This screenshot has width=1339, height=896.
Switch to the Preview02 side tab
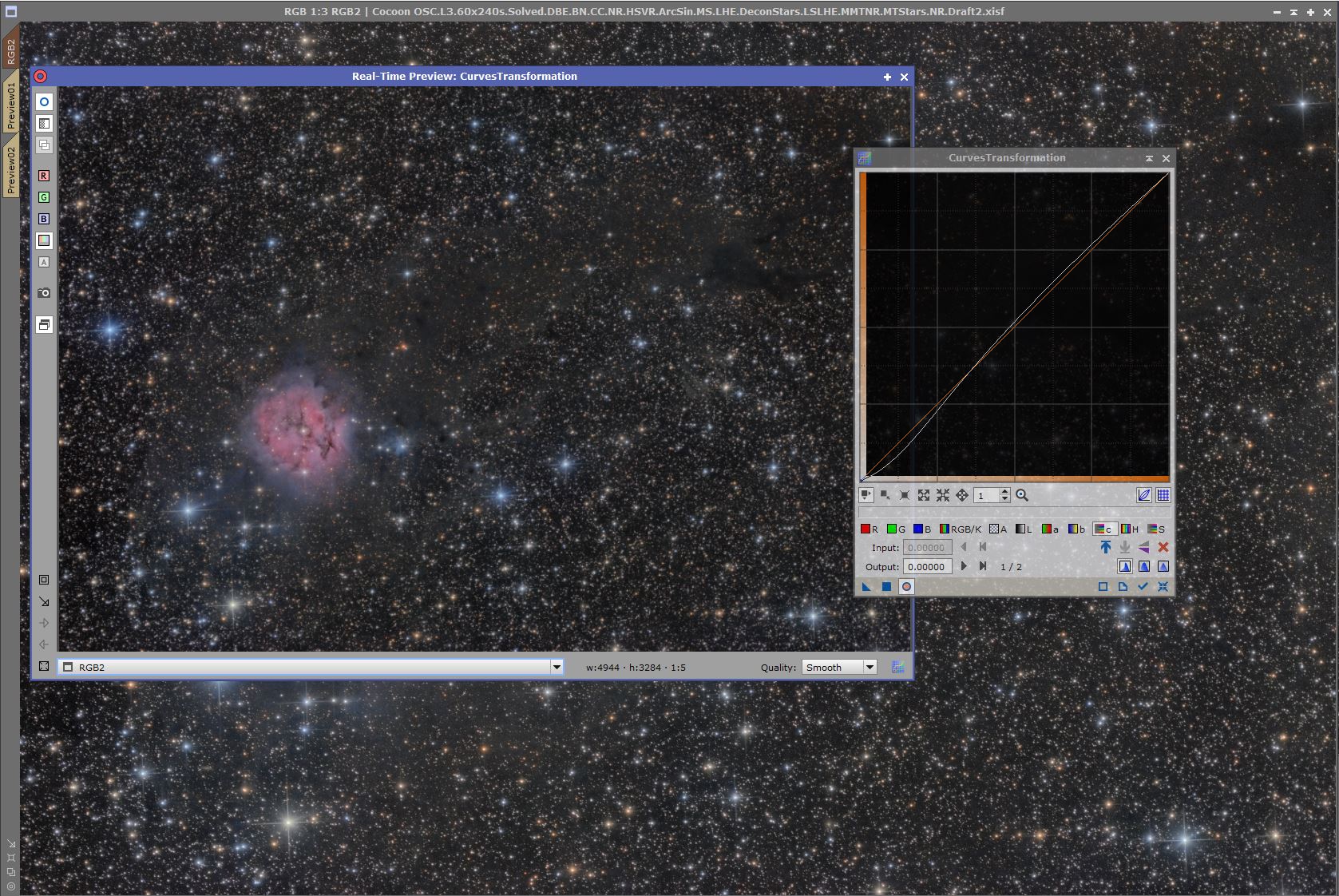click(10, 170)
